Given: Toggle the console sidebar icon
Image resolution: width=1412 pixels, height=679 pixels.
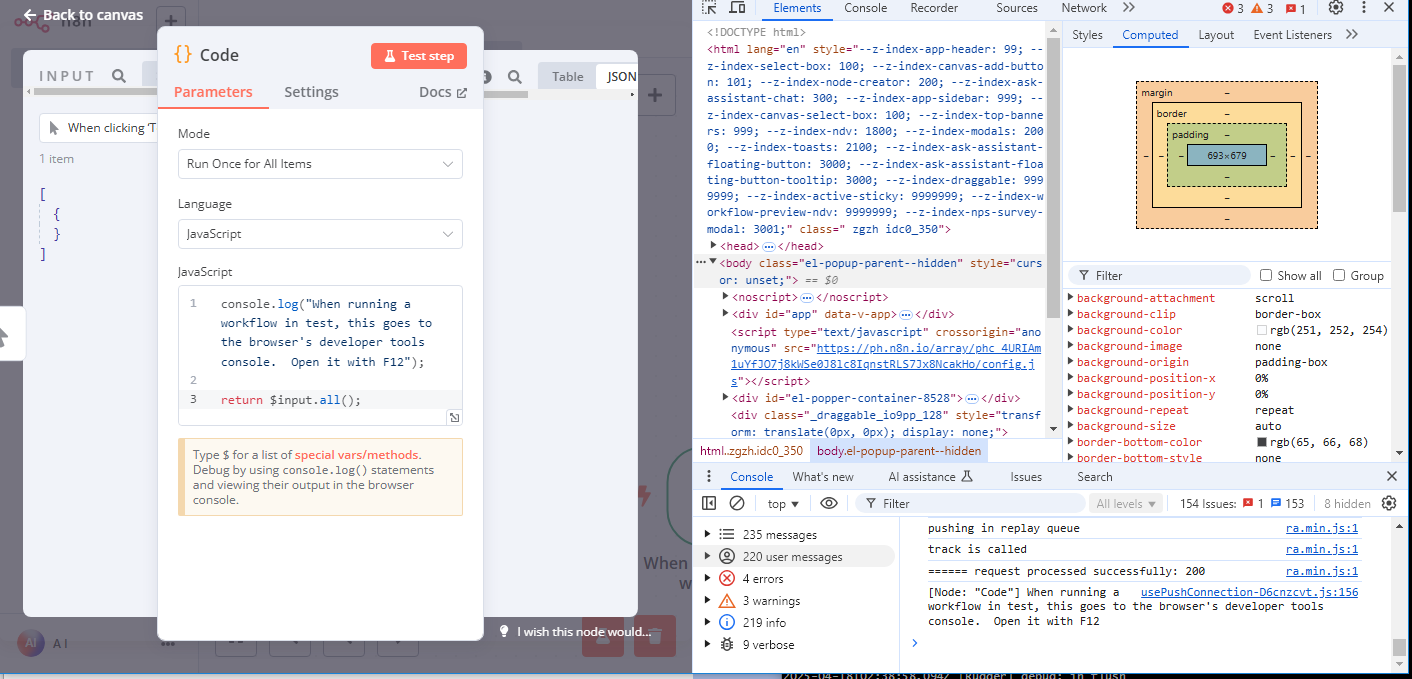Looking at the screenshot, I should (x=709, y=504).
